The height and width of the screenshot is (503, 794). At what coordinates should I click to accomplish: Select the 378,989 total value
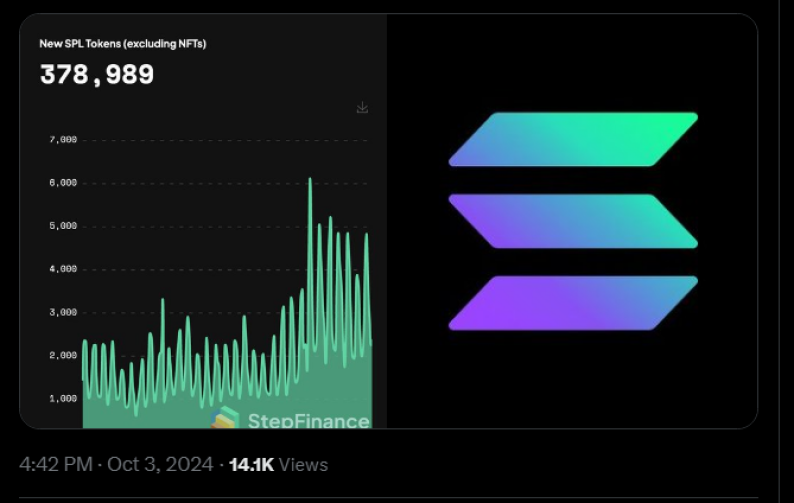(97, 75)
